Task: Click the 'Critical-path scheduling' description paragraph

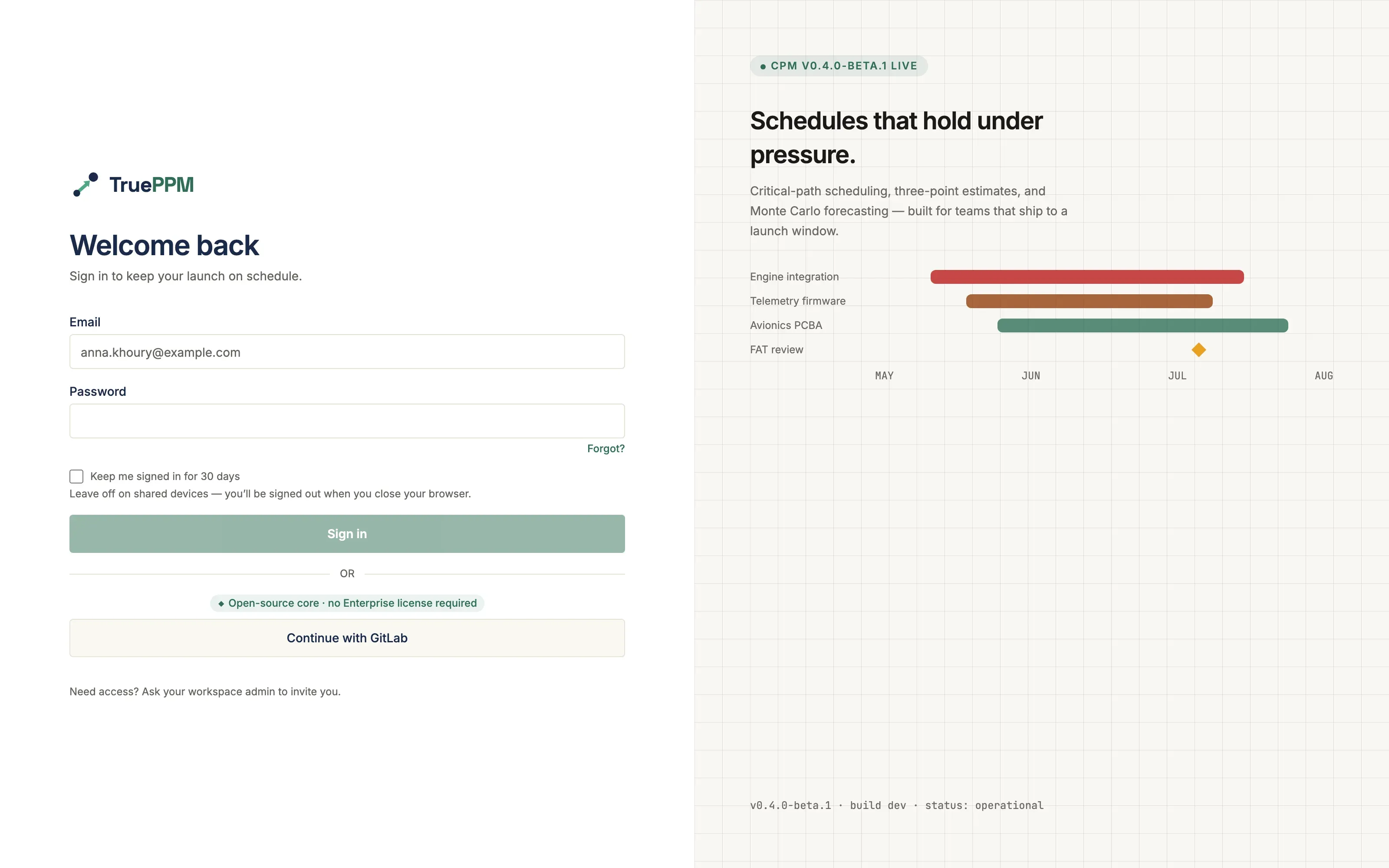Action: 908,210
